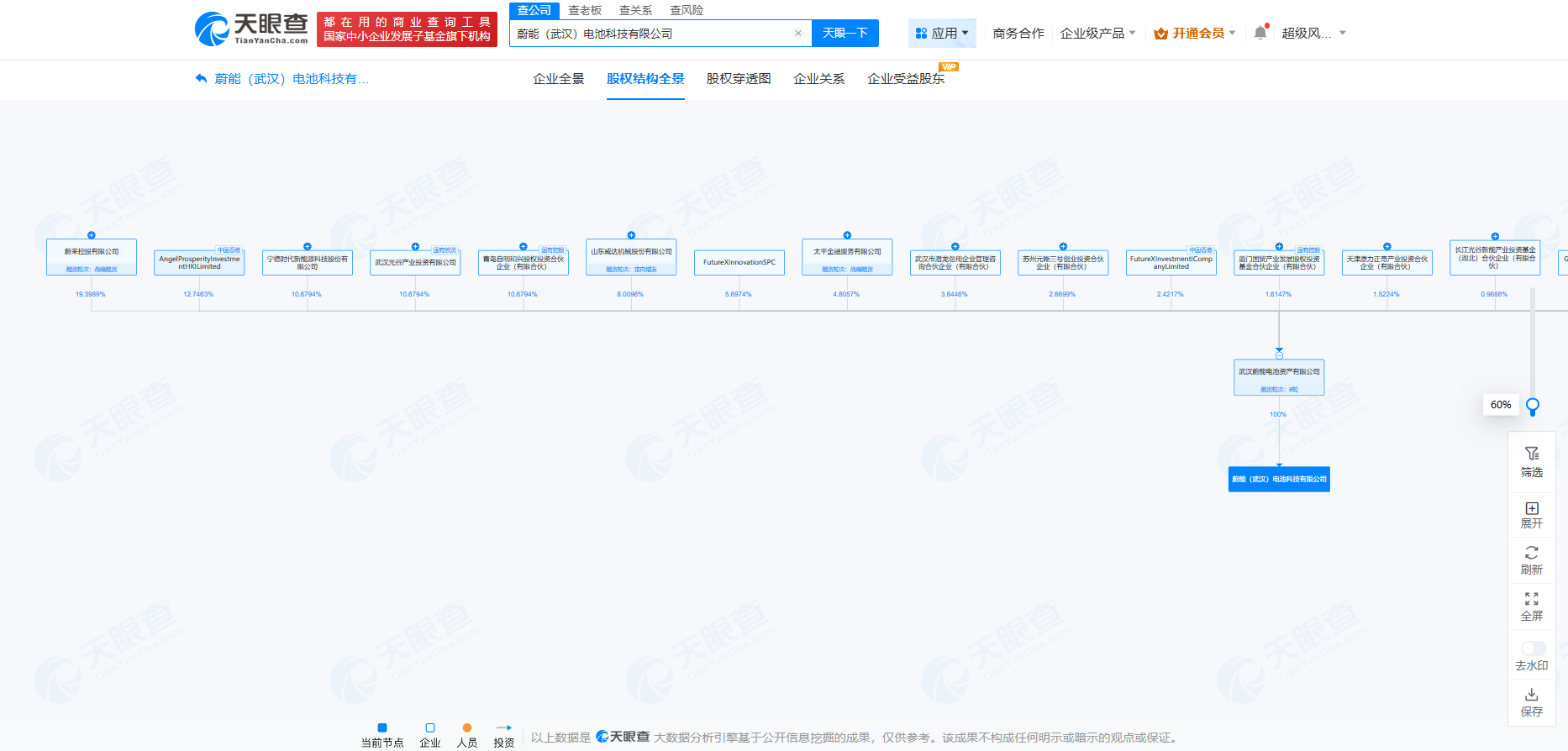The height and width of the screenshot is (751, 1568).
Task: Switch to the 查风险 search tab
Action: (x=687, y=10)
